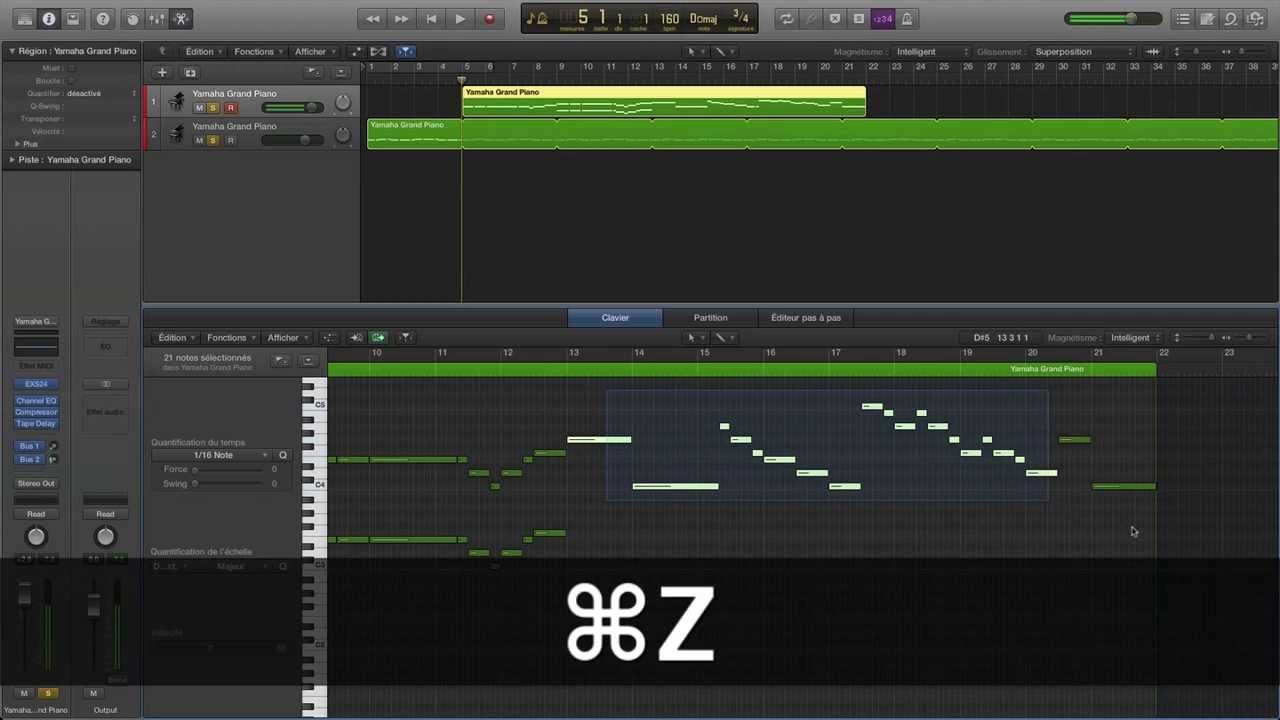Screen dimensions: 1280x720
Task: Toggle the Catch playhead button in tracks area
Action: tap(405, 51)
